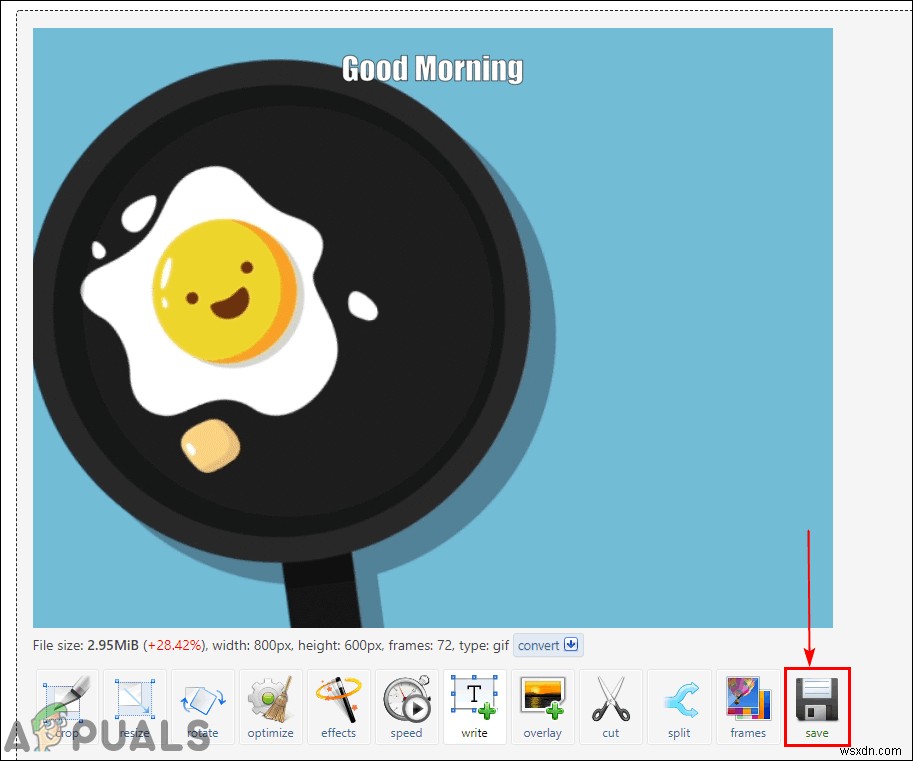Click the Good Morning GIF preview
The width and height of the screenshot is (913, 761).
coord(433,328)
